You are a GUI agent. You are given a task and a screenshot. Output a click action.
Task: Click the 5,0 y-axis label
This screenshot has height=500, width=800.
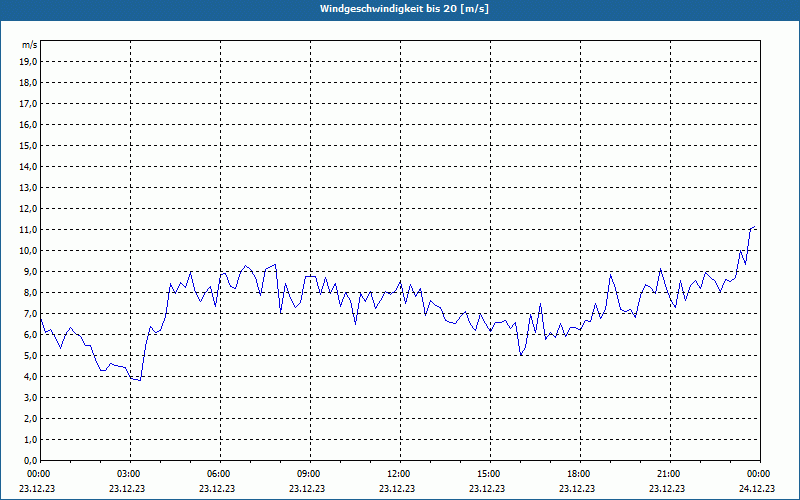[30, 356]
